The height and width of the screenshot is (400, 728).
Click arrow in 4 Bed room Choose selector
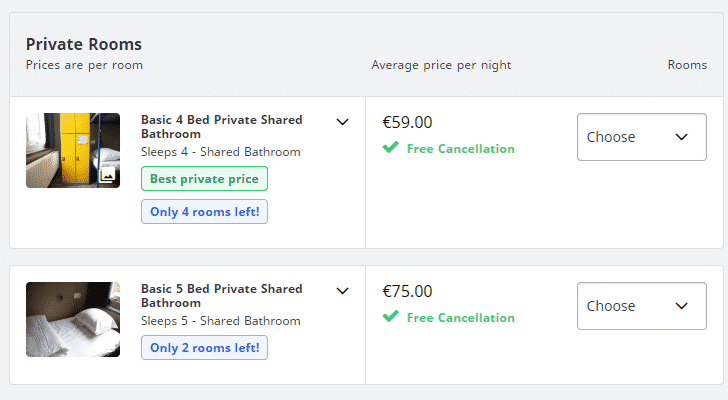click(x=681, y=137)
